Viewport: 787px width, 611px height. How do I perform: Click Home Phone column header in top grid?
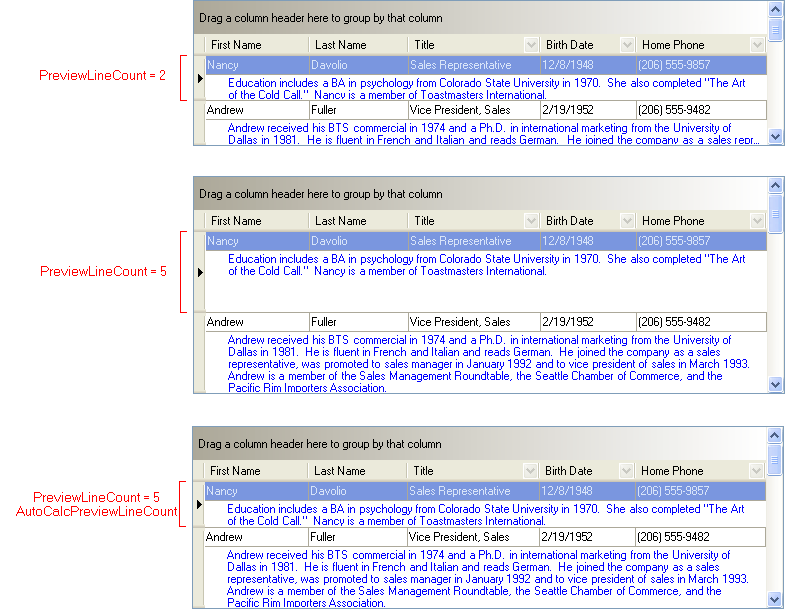click(x=701, y=45)
